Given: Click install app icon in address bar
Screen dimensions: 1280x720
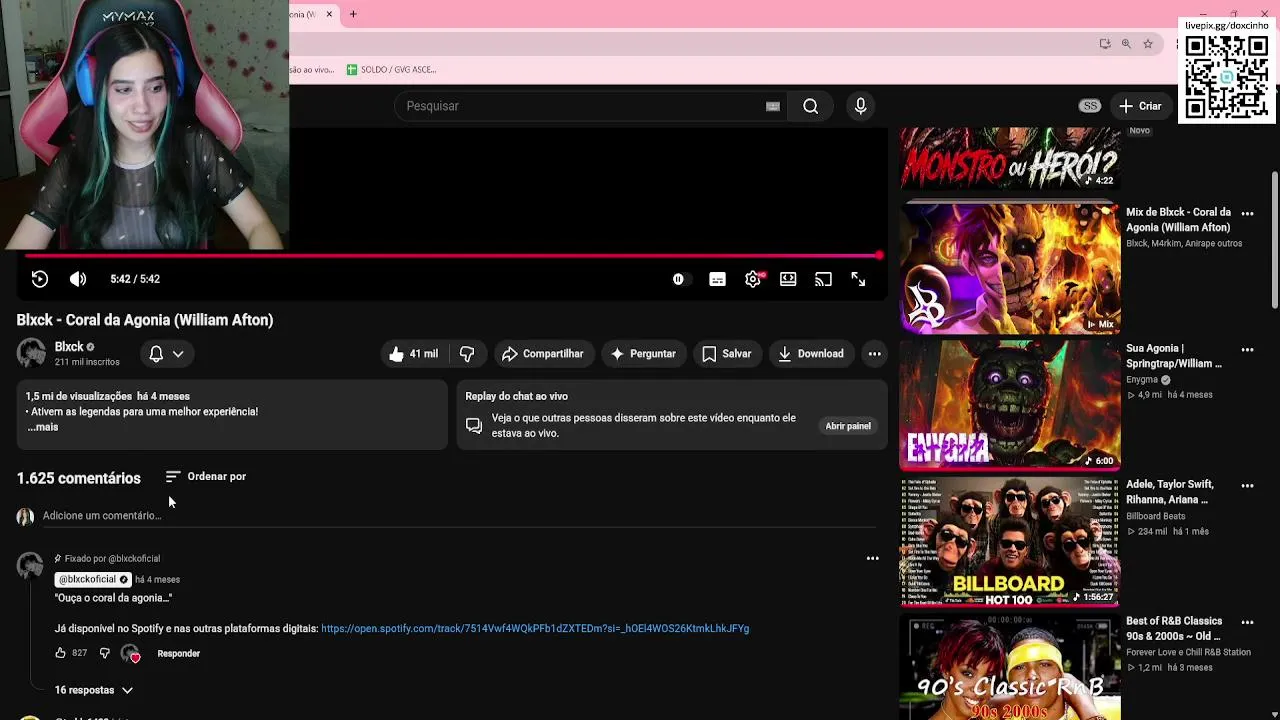Looking at the screenshot, I should (1105, 44).
